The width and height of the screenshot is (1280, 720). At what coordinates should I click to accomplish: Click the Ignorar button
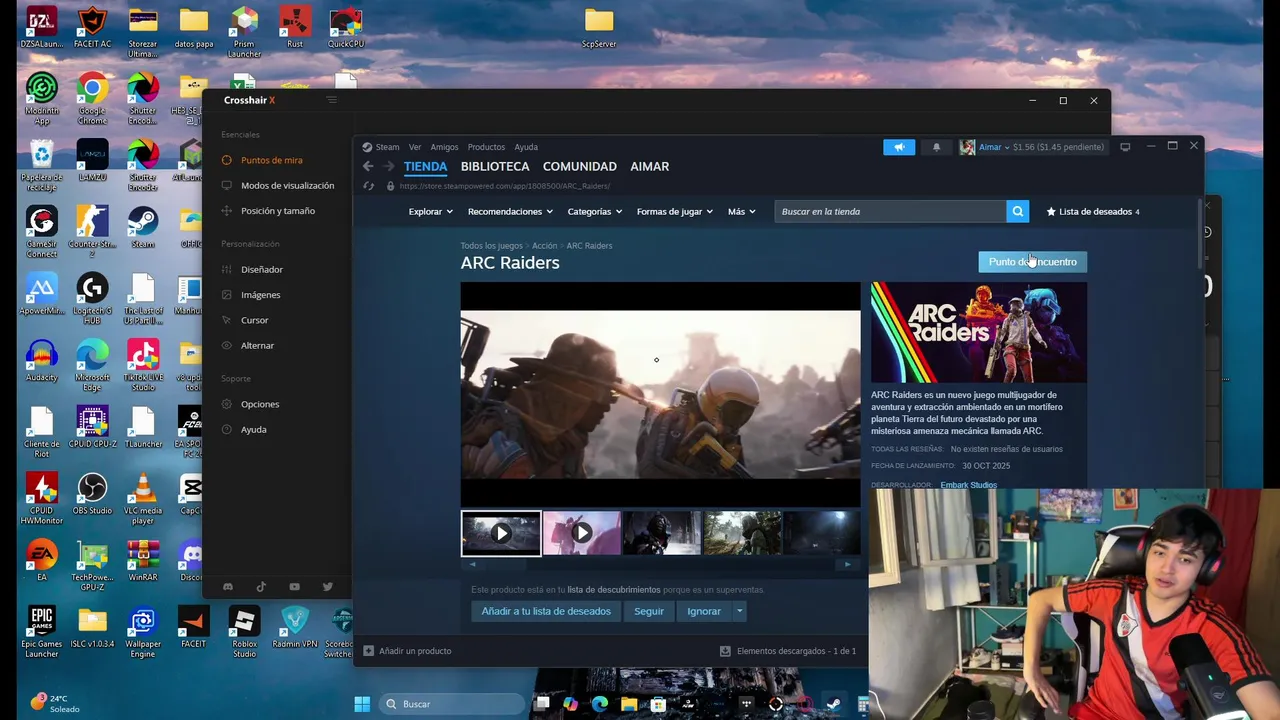(704, 611)
